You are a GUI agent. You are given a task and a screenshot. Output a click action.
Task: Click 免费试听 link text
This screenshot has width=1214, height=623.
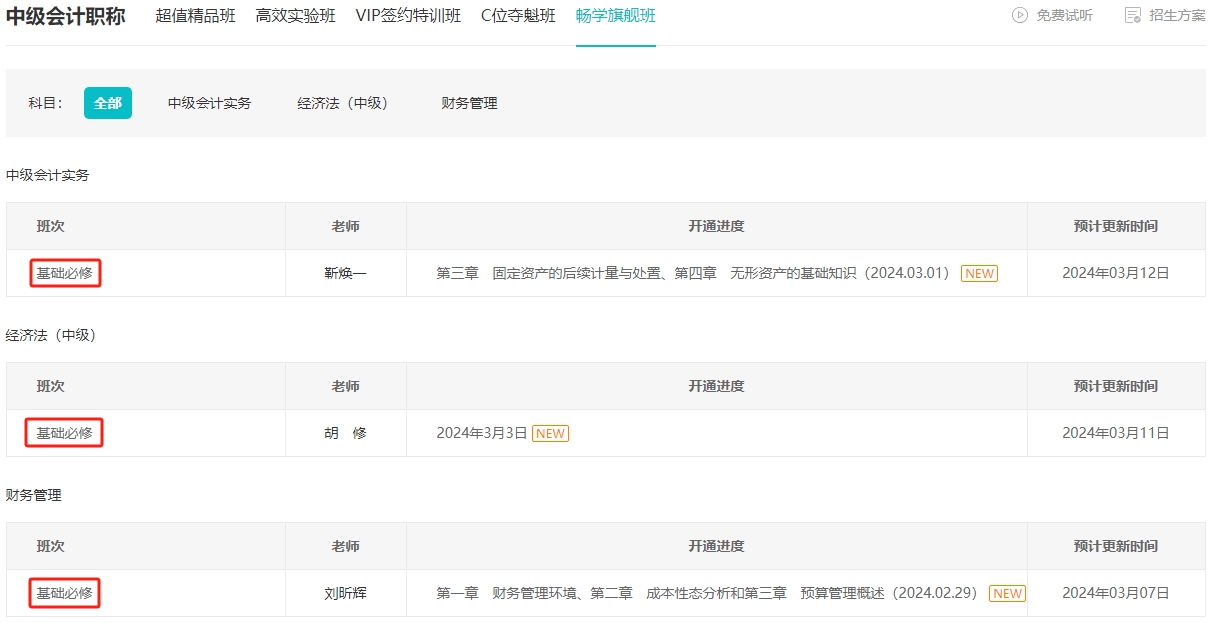(x=1064, y=15)
